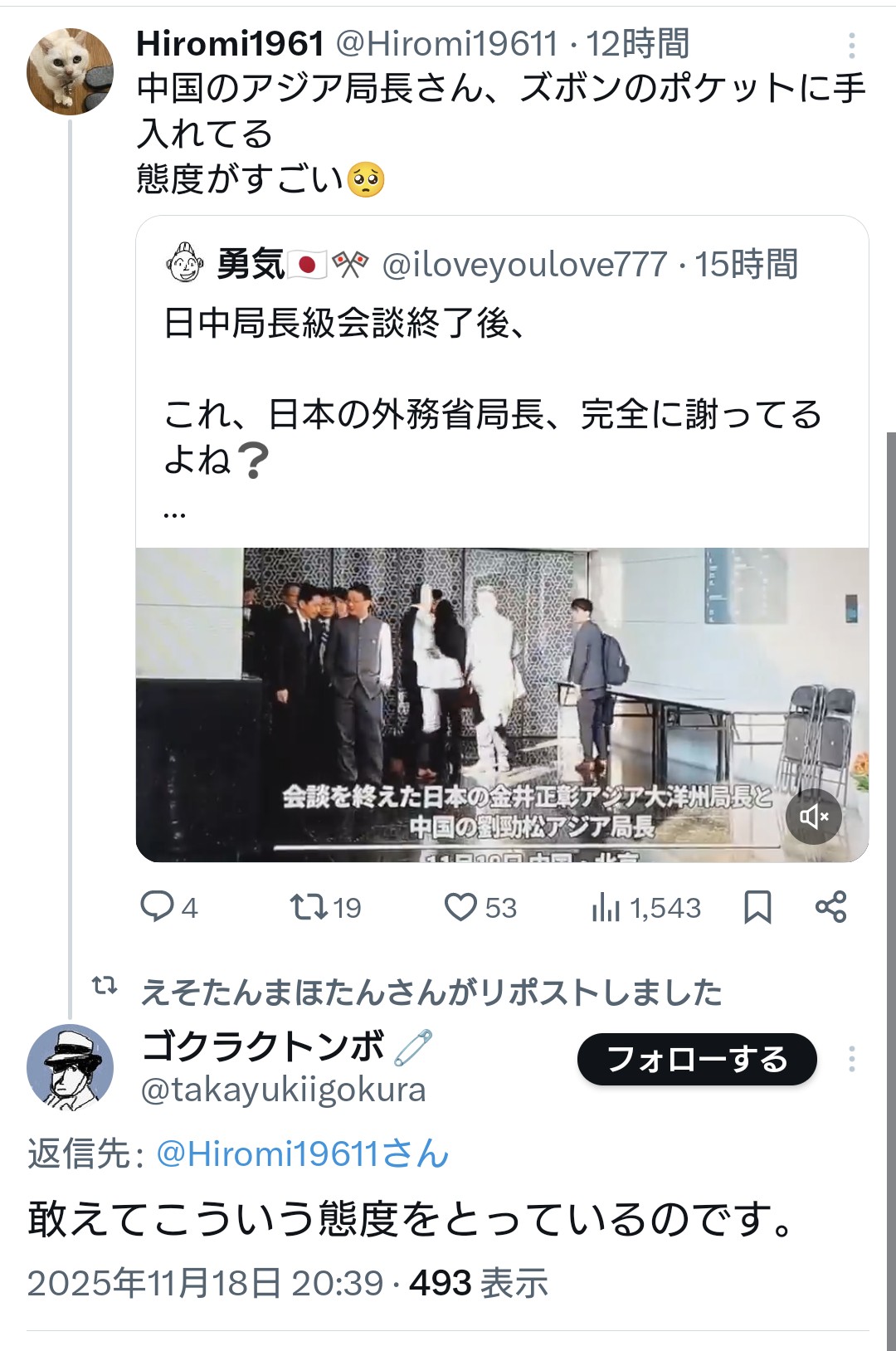Image resolution: width=896 pixels, height=1351 pixels.
Task: Open the three-dot menu on Hiromi1961's post
Action: [x=852, y=45]
